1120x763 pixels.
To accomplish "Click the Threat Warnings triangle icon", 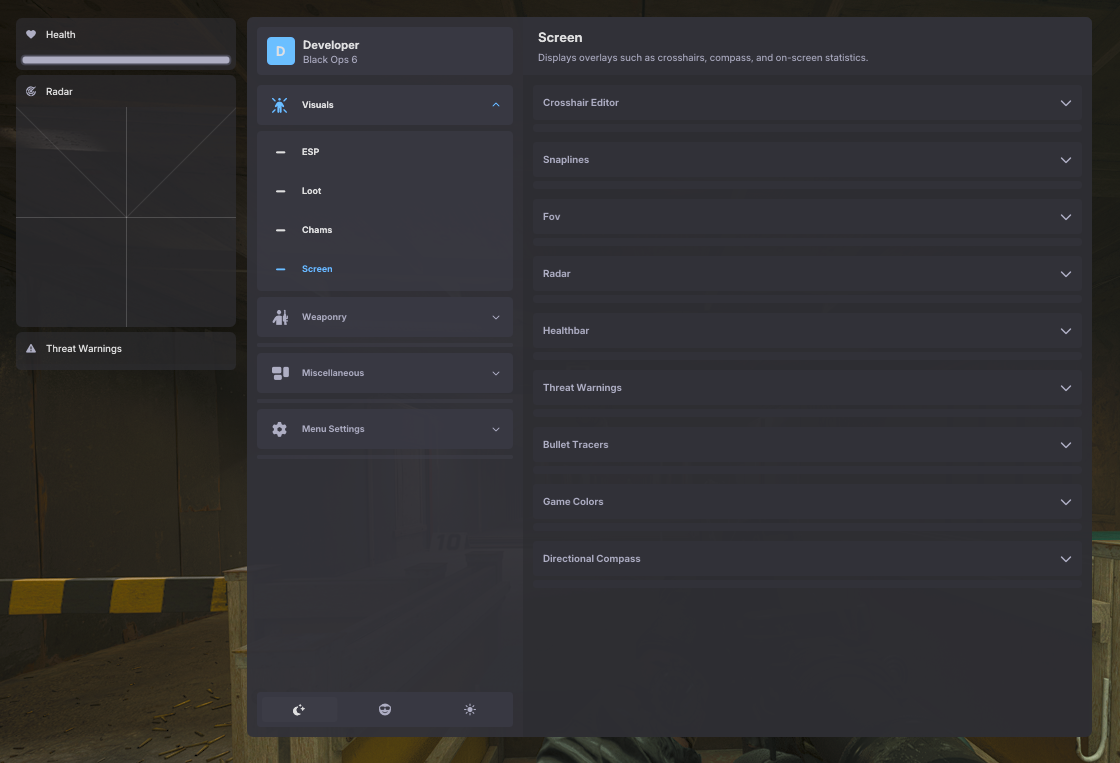I will tap(31, 349).
